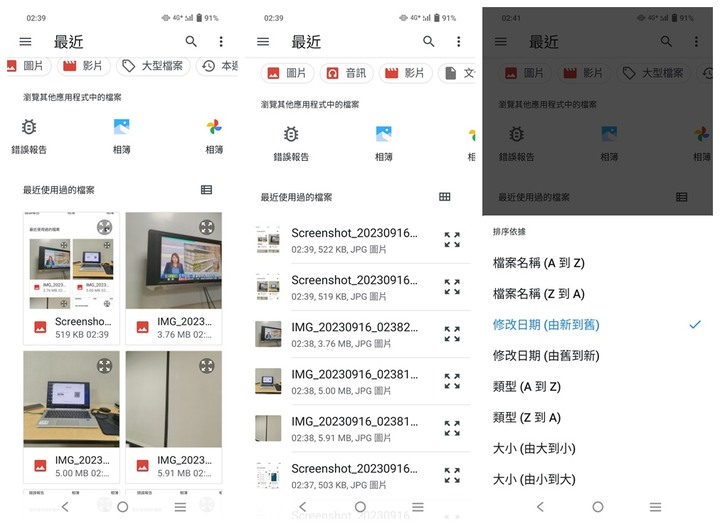The width and height of the screenshot is (720, 526).
Task: Filter by 圖片 chip in middle screen
Action: 287,73
